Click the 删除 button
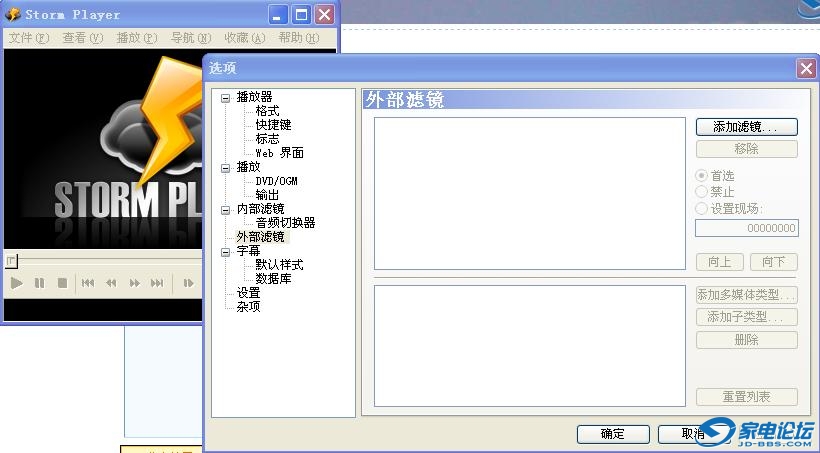Screen dimensions: 820x453 pyautogui.click(x=747, y=340)
